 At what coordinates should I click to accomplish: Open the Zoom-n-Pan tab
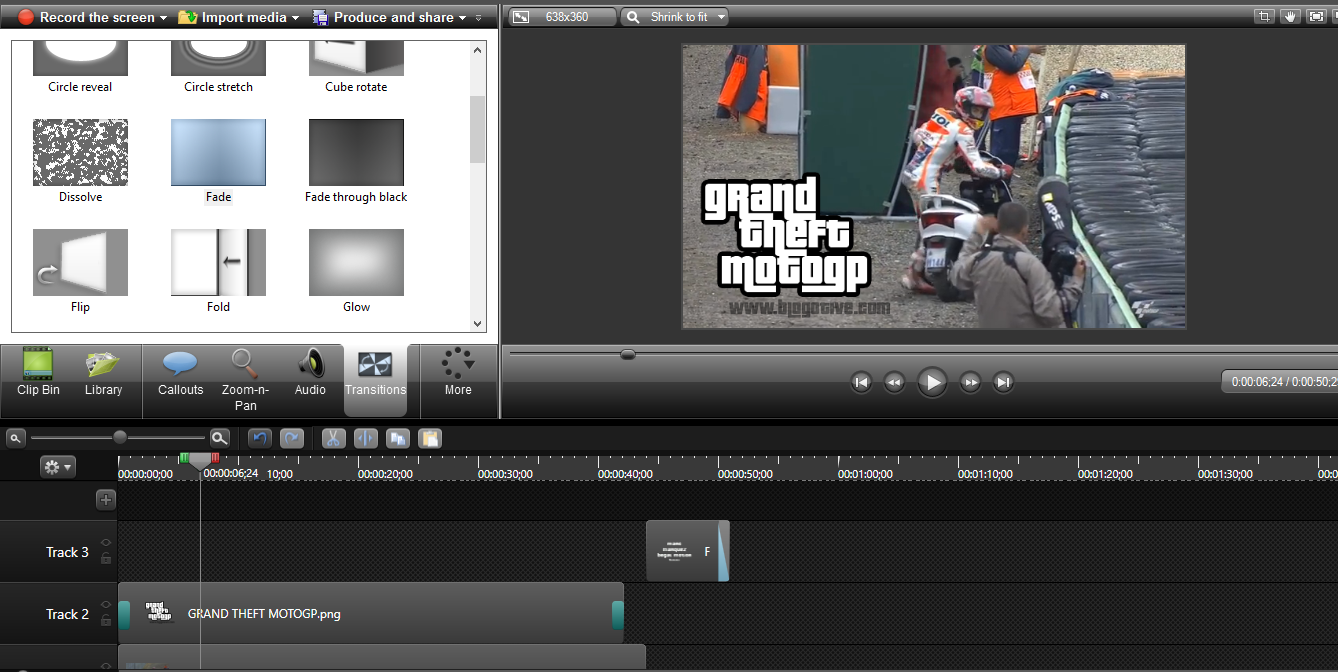point(245,380)
